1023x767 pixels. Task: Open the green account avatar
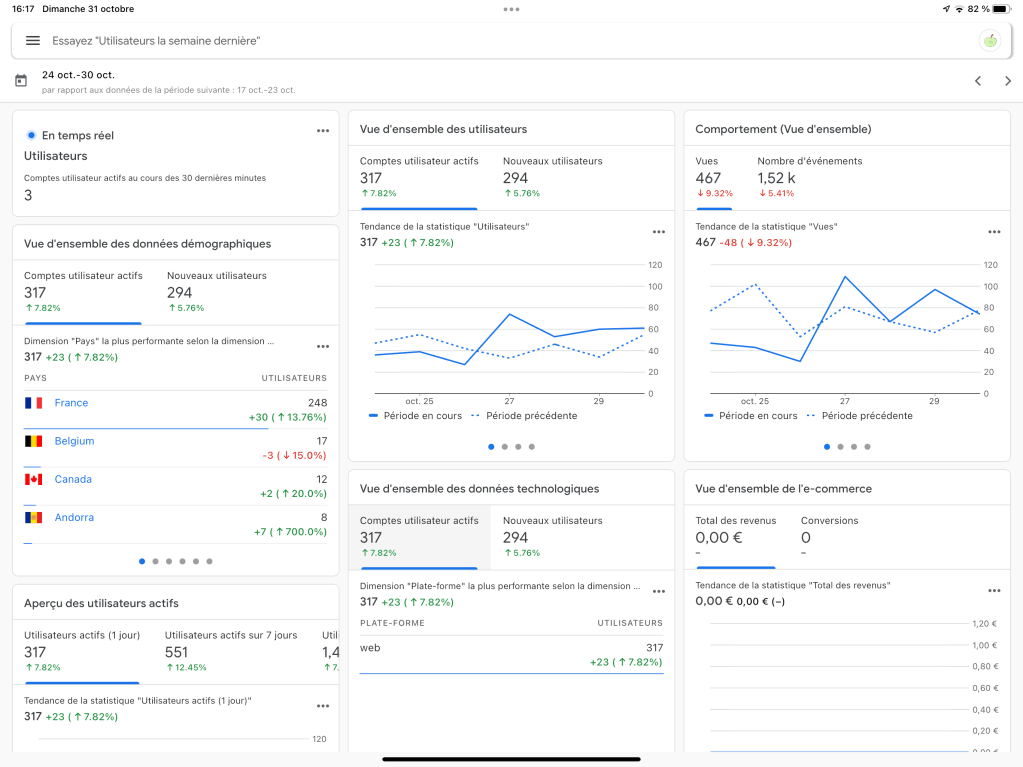pos(990,41)
